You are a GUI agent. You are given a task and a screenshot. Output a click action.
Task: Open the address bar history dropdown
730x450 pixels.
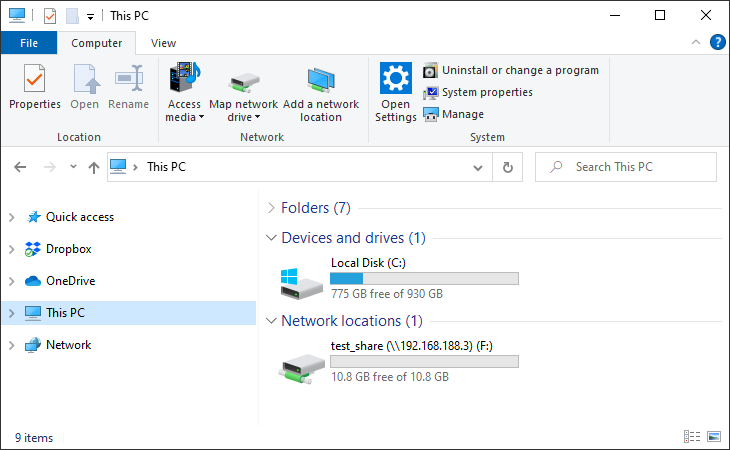click(x=478, y=168)
